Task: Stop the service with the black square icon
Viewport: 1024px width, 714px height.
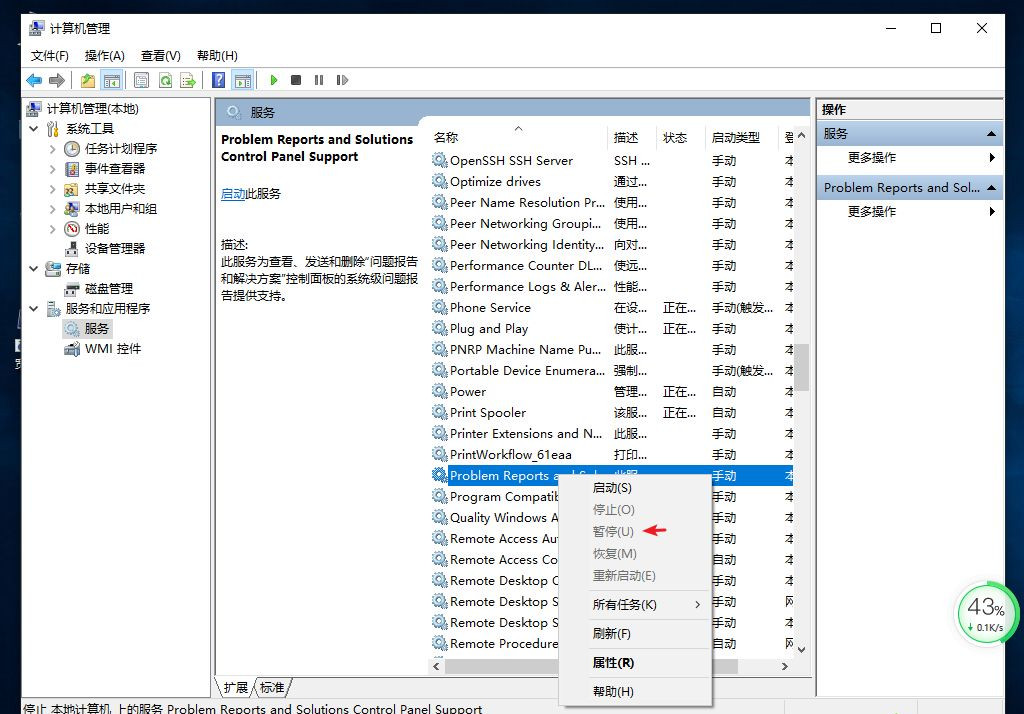Action: click(294, 80)
